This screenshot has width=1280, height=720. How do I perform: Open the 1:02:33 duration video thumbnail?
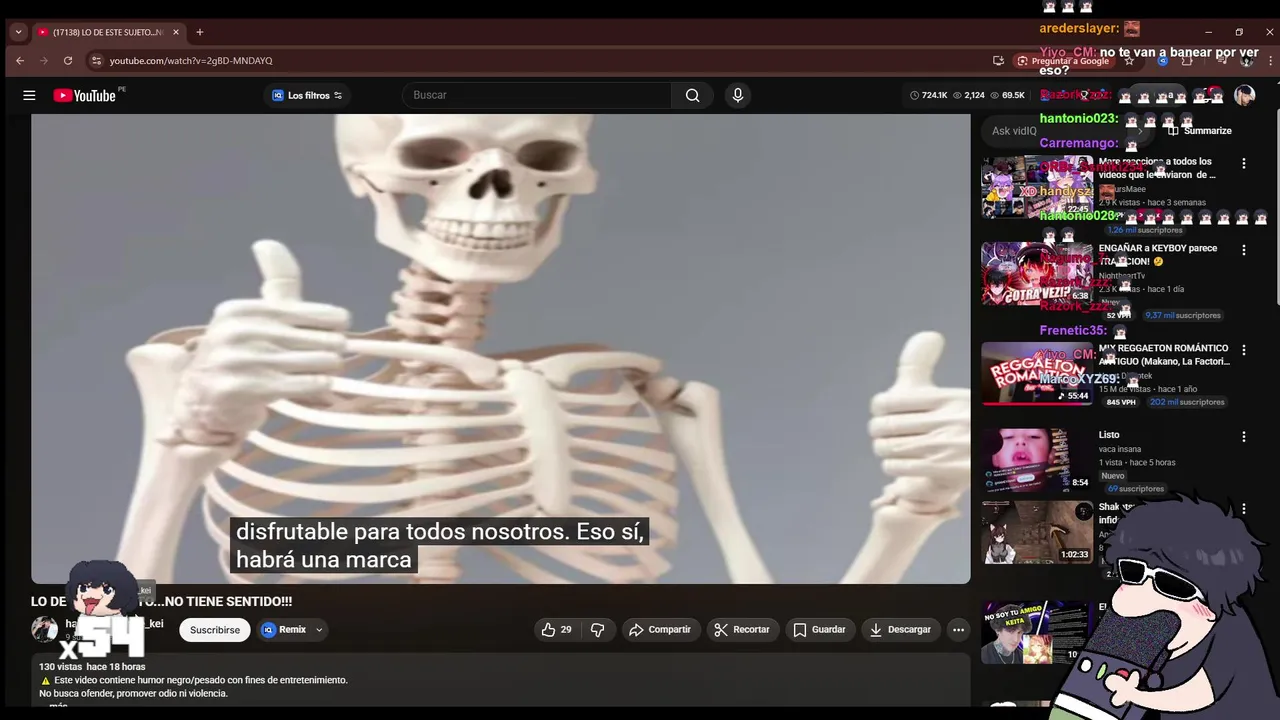tap(1037, 532)
